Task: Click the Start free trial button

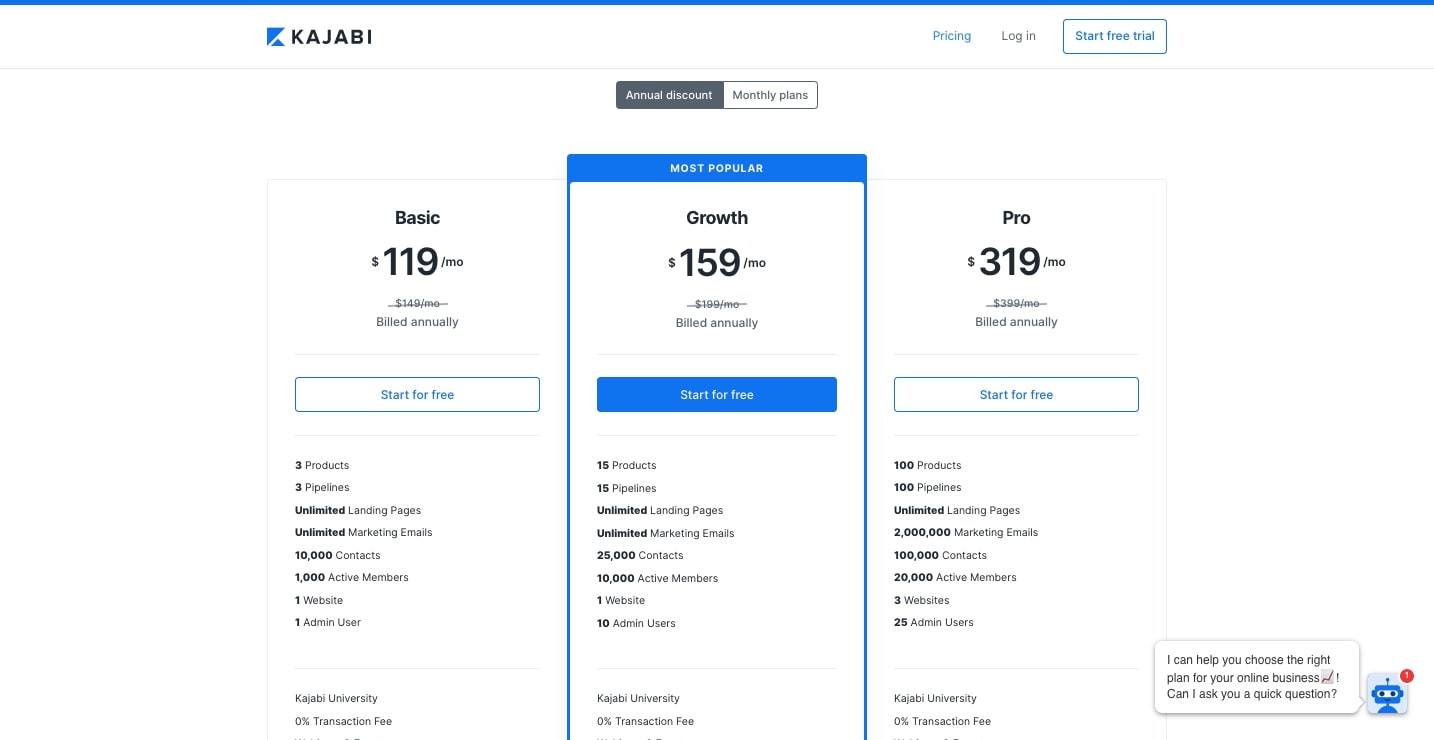Action: click(x=1114, y=36)
